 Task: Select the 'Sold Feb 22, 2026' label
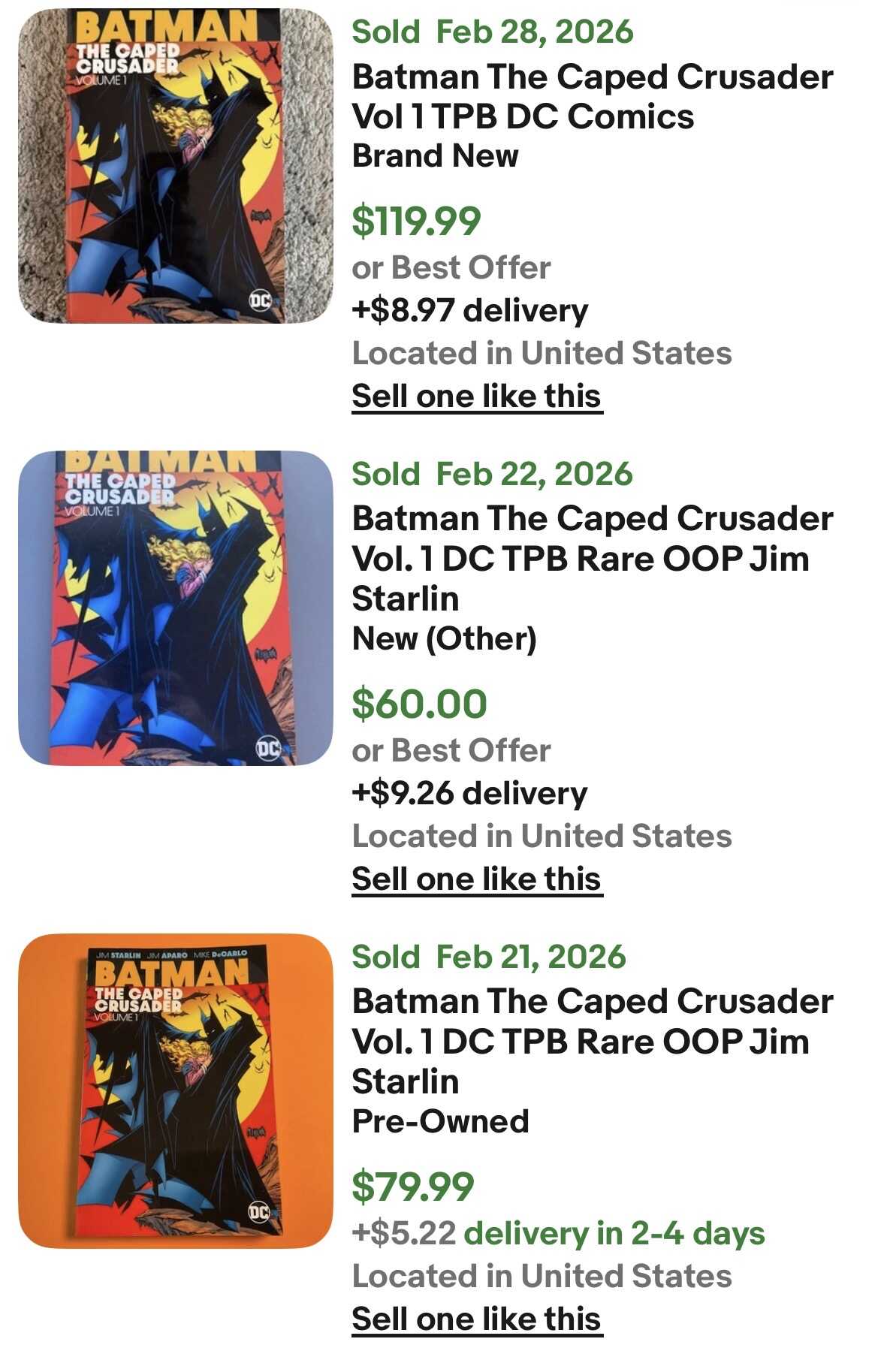[x=492, y=475]
